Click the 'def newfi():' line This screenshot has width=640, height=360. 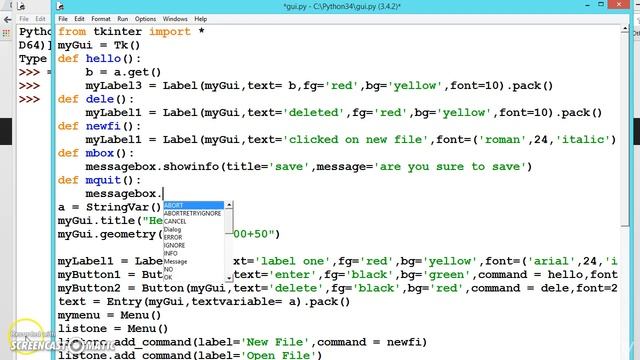pos(99,126)
